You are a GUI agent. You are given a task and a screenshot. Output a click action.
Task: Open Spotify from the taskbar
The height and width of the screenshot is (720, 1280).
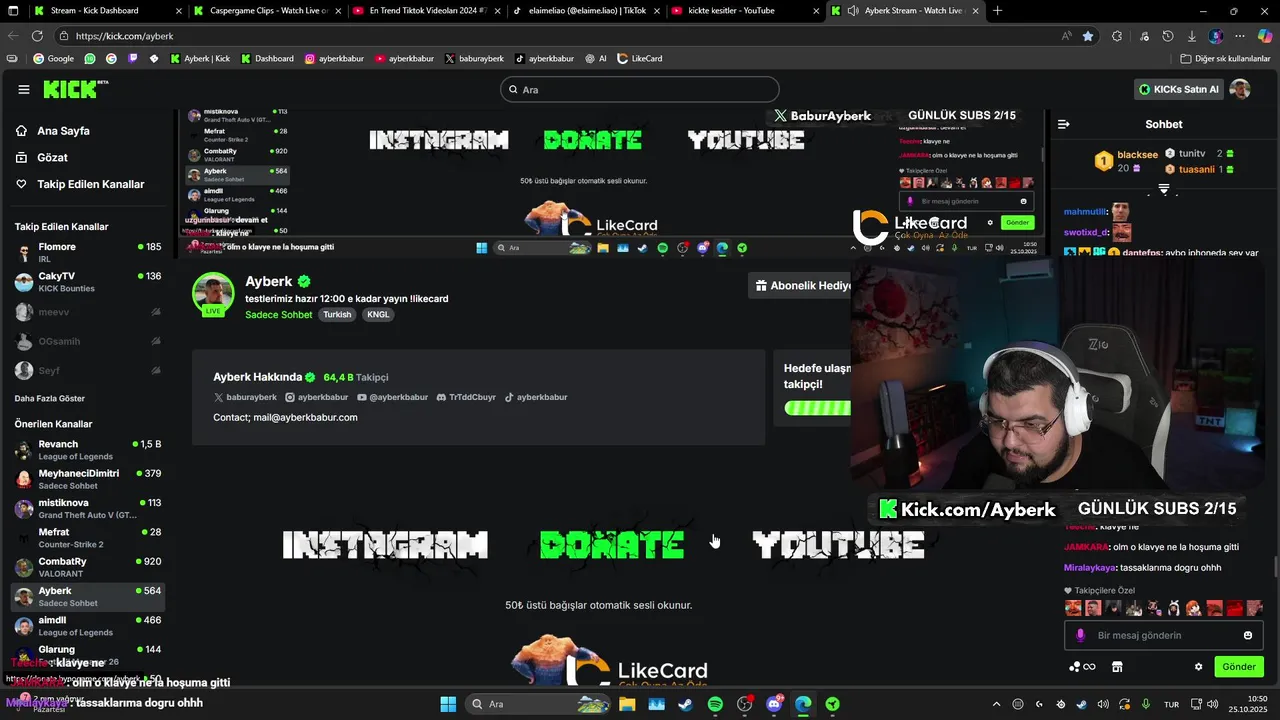(715, 704)
